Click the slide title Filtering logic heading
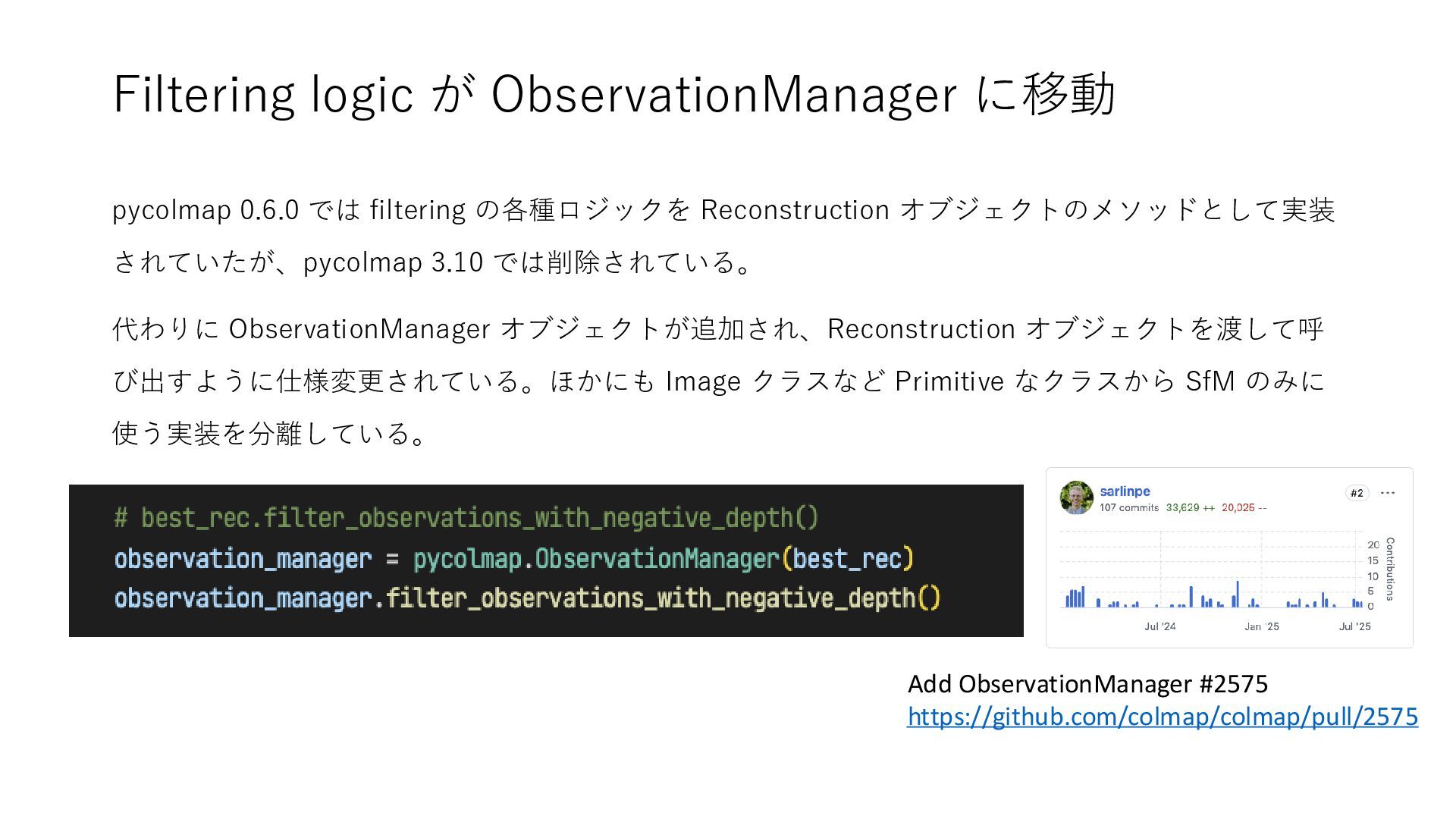This screenshot has height=819, width=1456. point(613,94)
